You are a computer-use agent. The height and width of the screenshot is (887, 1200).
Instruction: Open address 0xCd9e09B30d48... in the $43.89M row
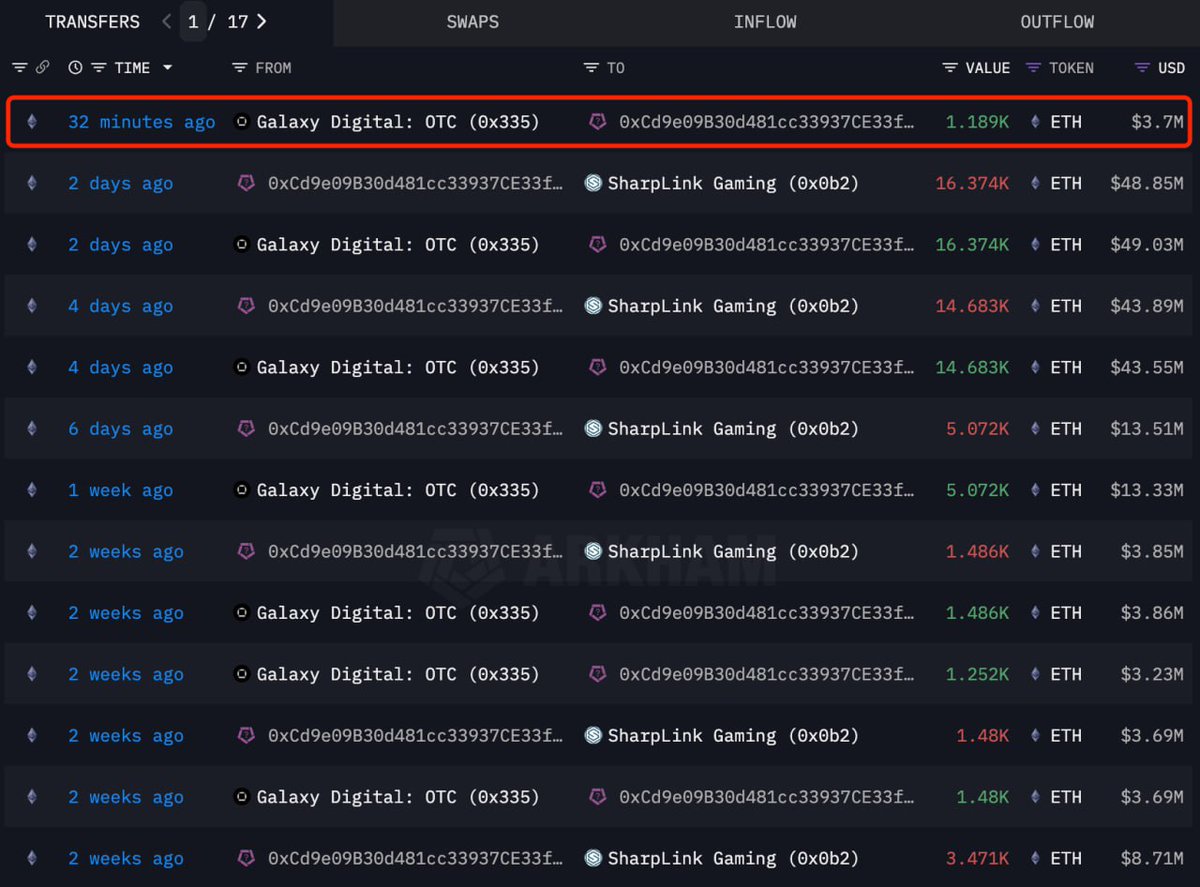(416, 306)
